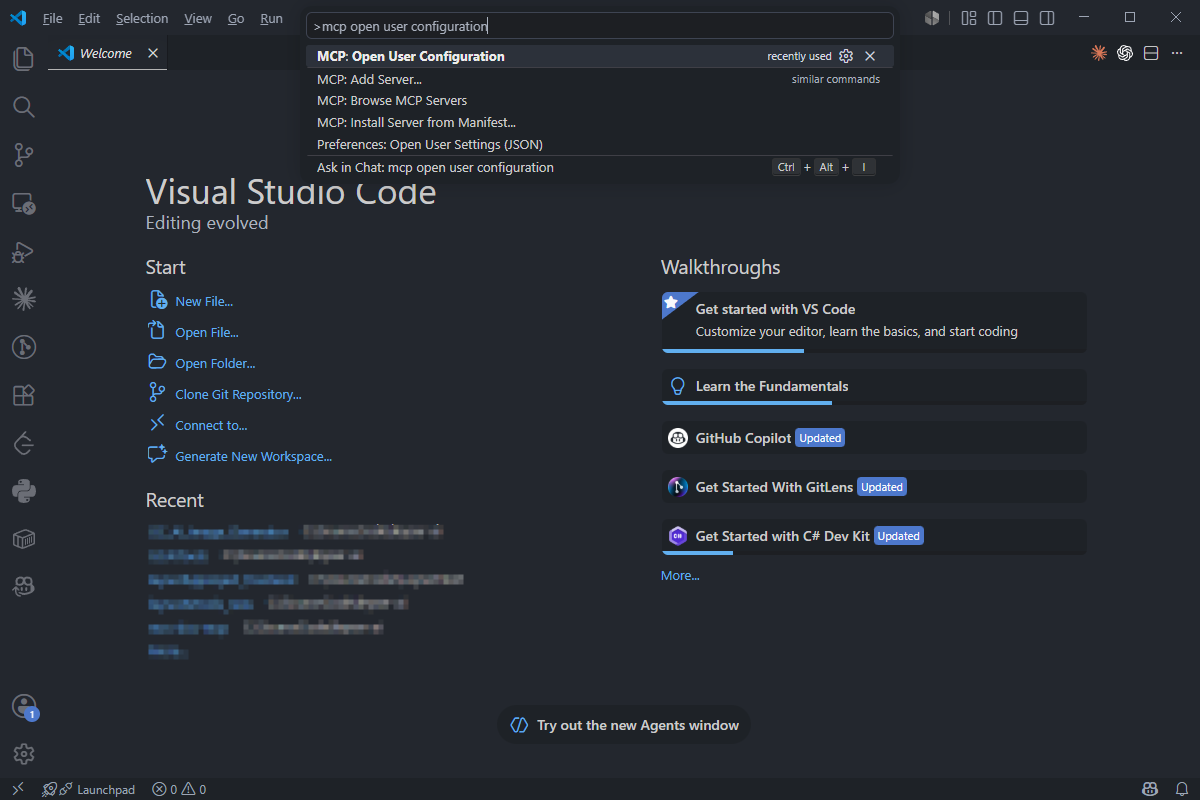The height and width of the screenshot is (800, 1200).
Task: Open the Containers icon in activity bar
Action: [23, 540]
